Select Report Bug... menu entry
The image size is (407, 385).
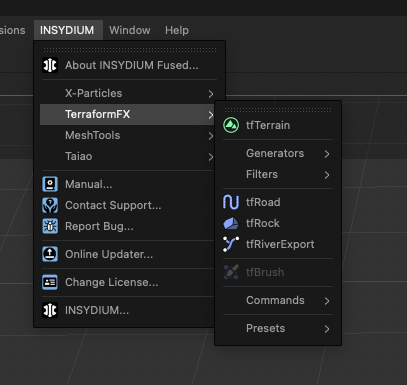(x=127, y=226)
